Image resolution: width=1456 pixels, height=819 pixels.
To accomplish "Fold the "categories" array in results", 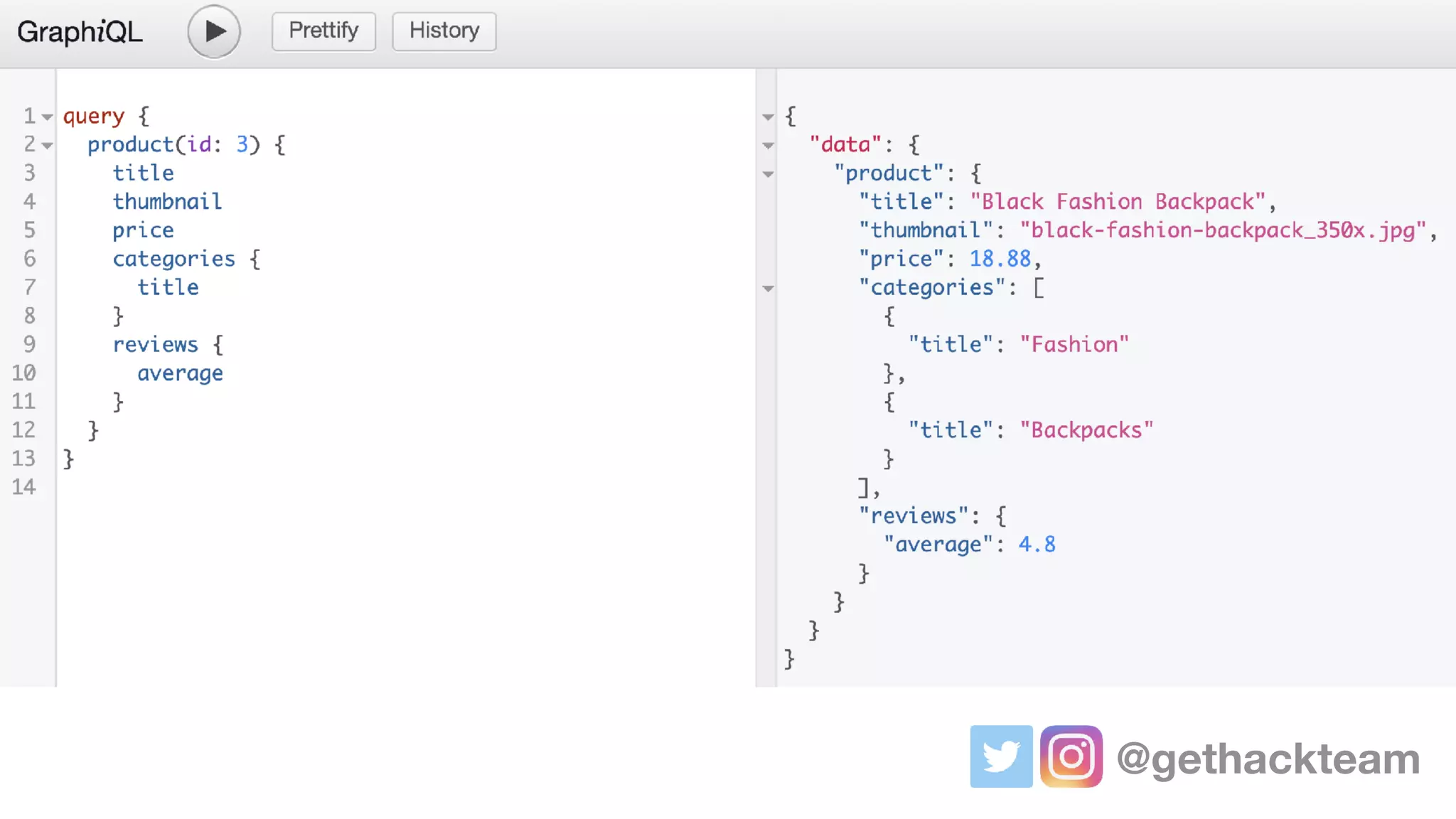I will tap(768, 288).
